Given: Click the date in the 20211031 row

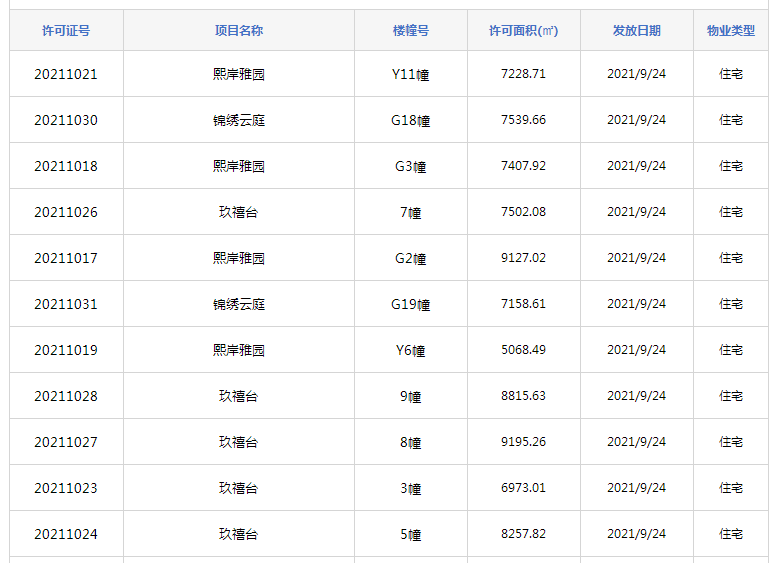Looking at the screenshot, I should click(x=637, y=303).
